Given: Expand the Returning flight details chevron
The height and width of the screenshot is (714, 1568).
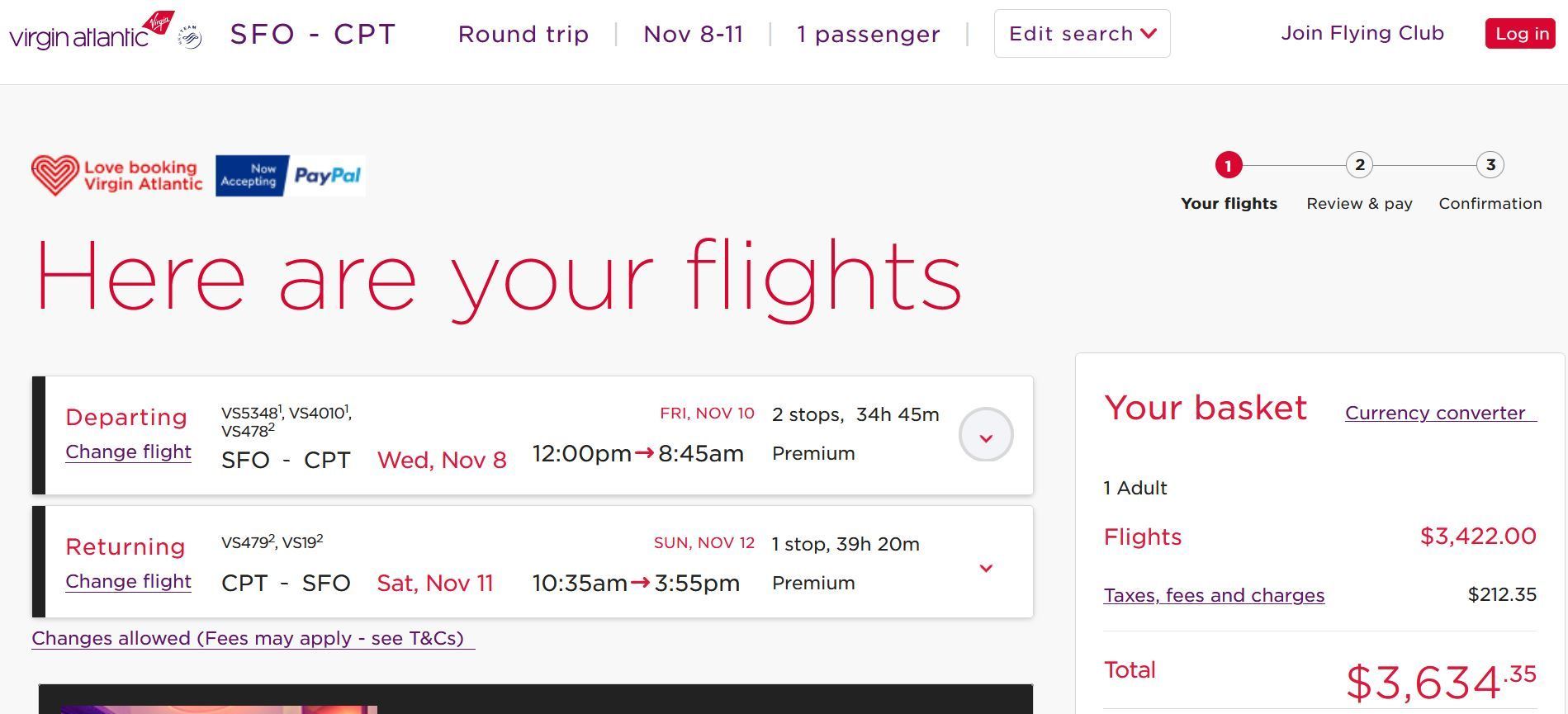Looking at the screenshot, I should pyautogui.click(x=986, y=568).
